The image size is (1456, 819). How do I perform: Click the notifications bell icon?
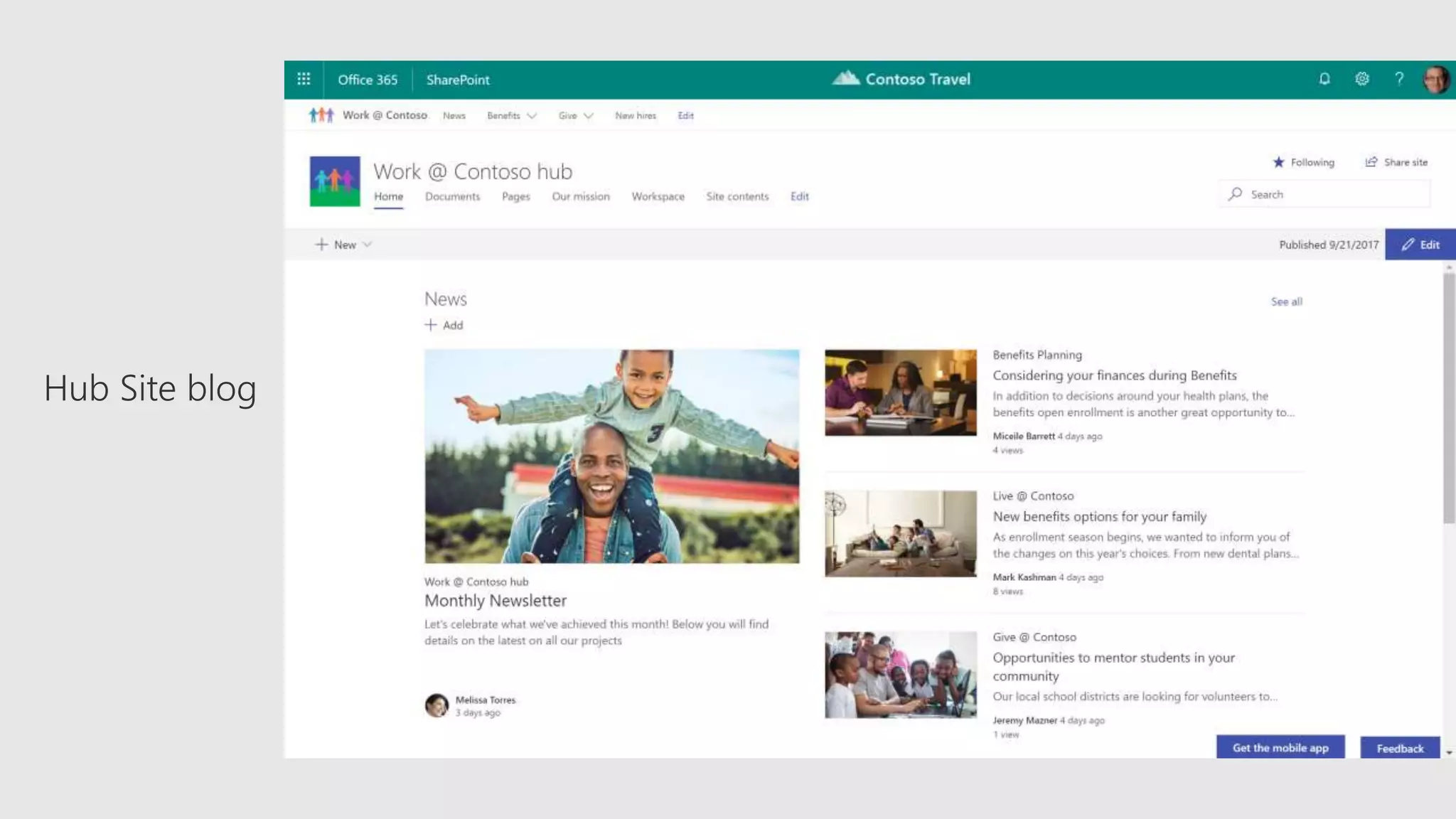(1324, 79)
